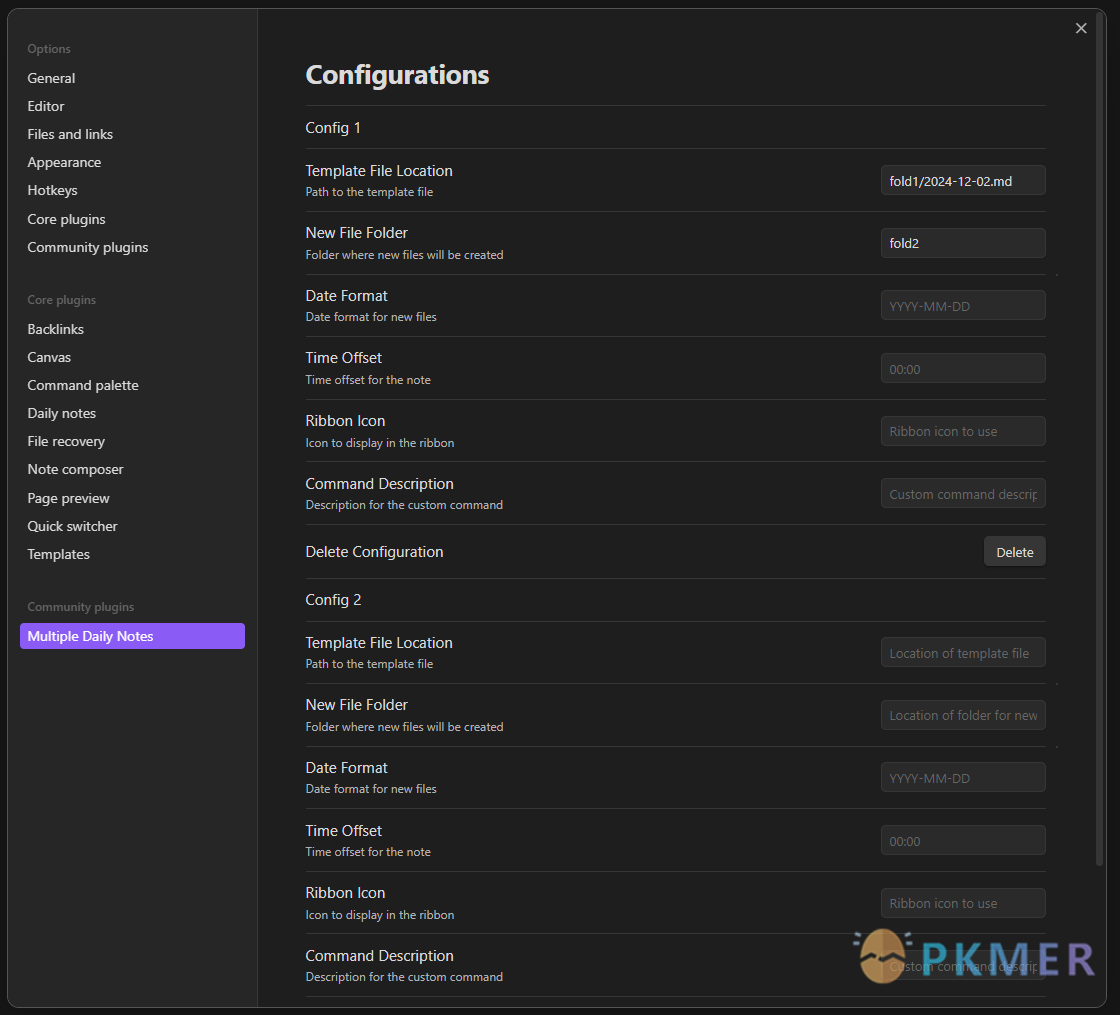The image size is (1120, 1015).
Task: Close the settings dialog
Action: click(x=1081, y=28)
